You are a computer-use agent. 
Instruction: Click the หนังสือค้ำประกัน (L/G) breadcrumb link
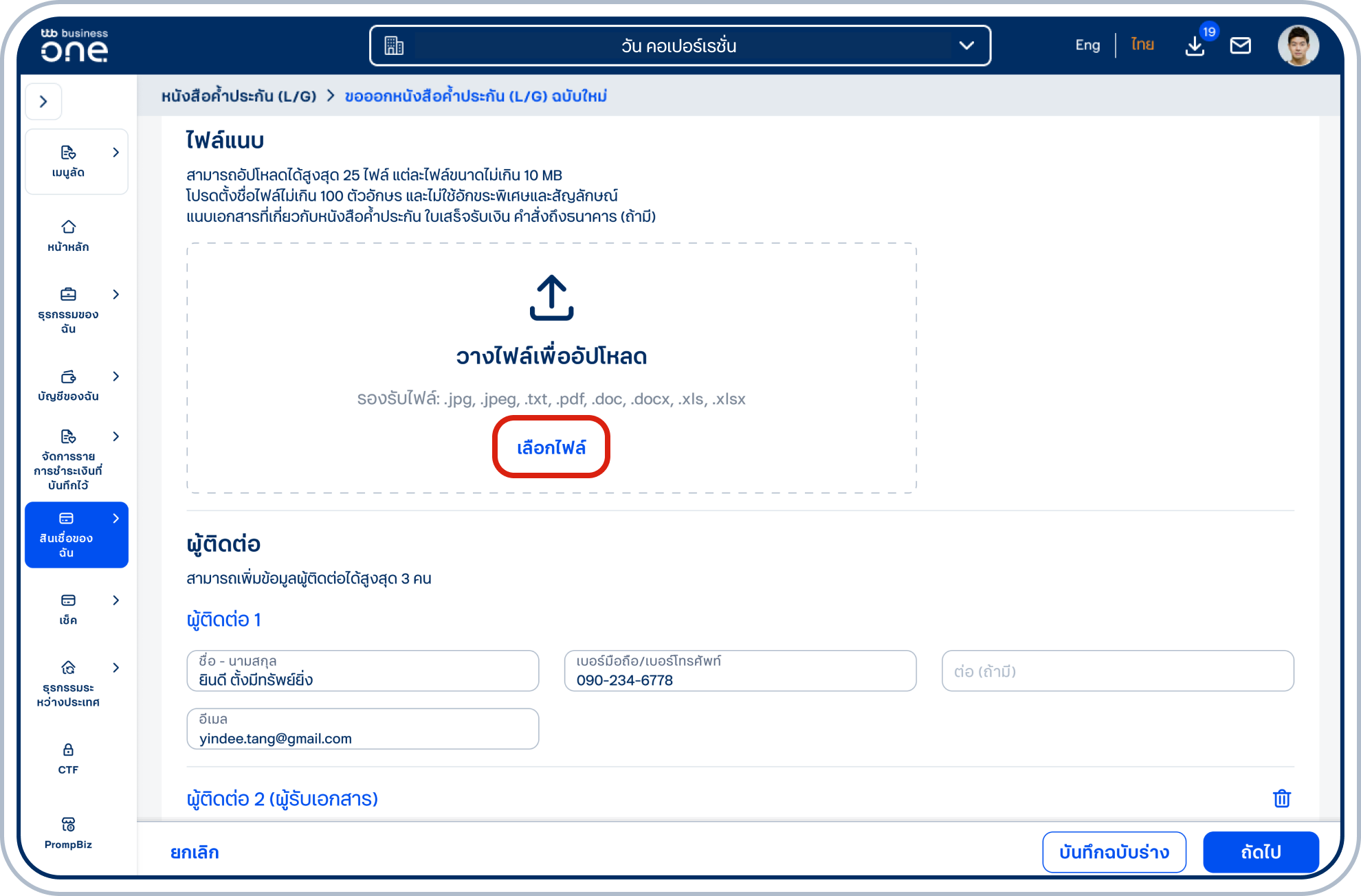click(239, 96)
